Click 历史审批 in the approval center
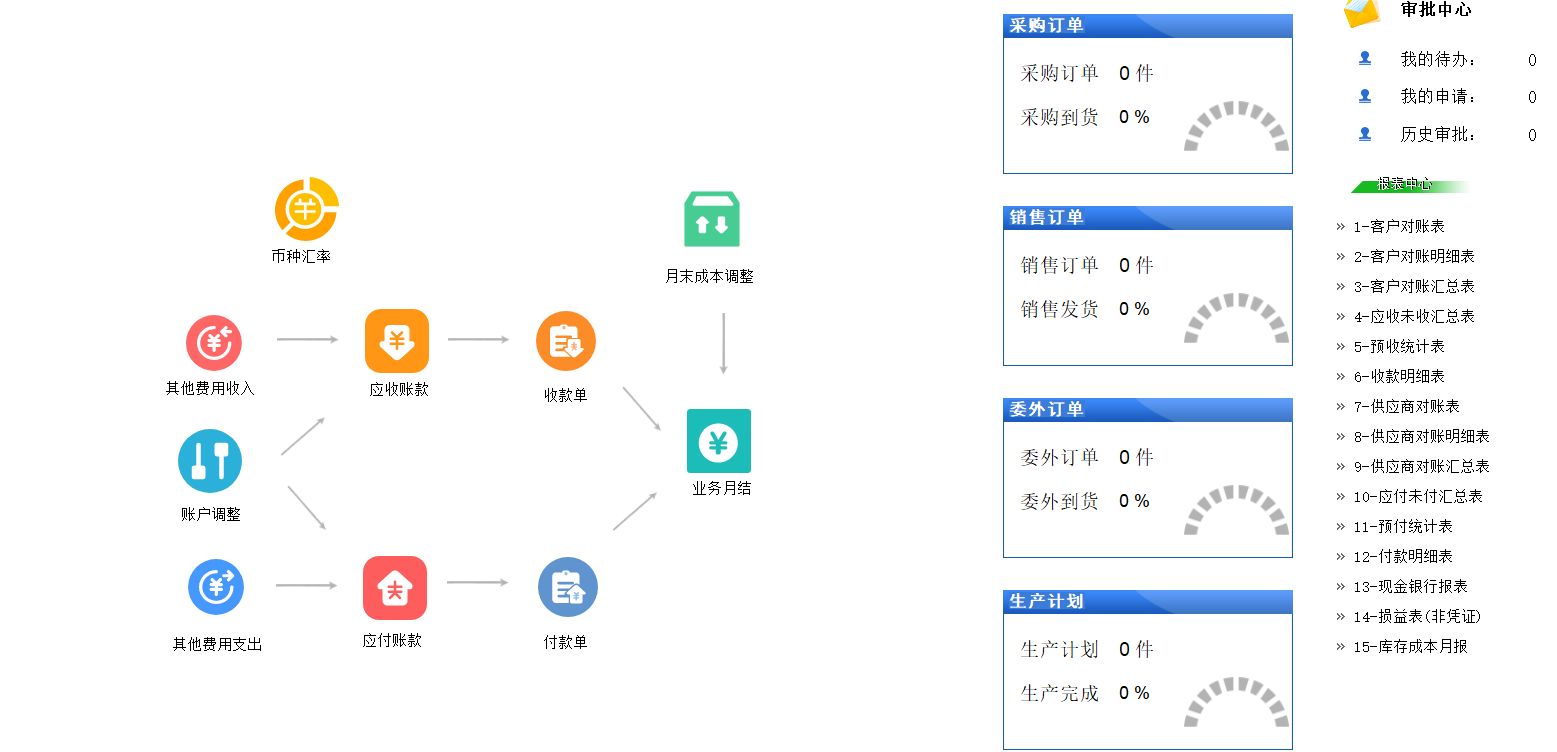This screenshot has height=752, width=1557. tap(1438, 135)
